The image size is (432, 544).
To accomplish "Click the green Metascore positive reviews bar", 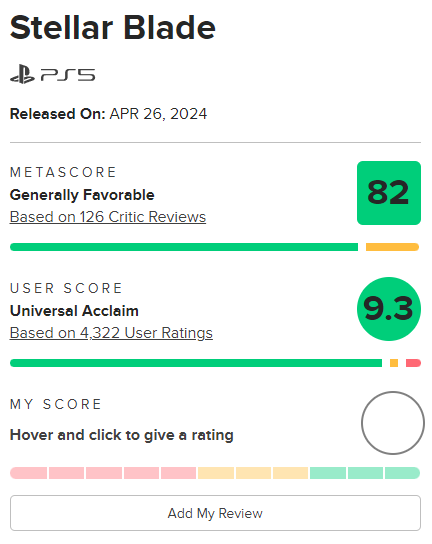I will pos(184,247).
